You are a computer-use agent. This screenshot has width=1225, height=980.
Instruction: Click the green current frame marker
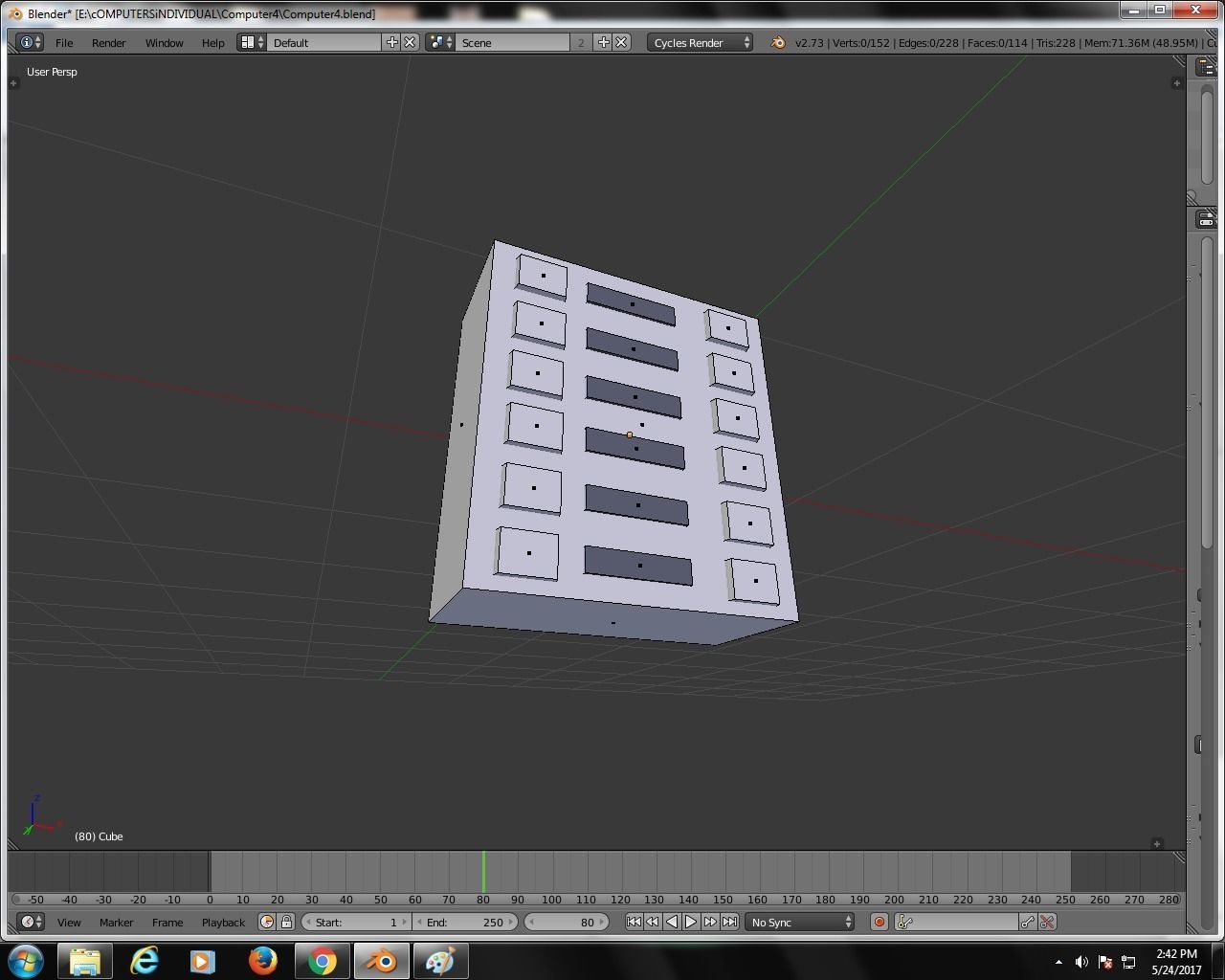(x=483, y=871)
